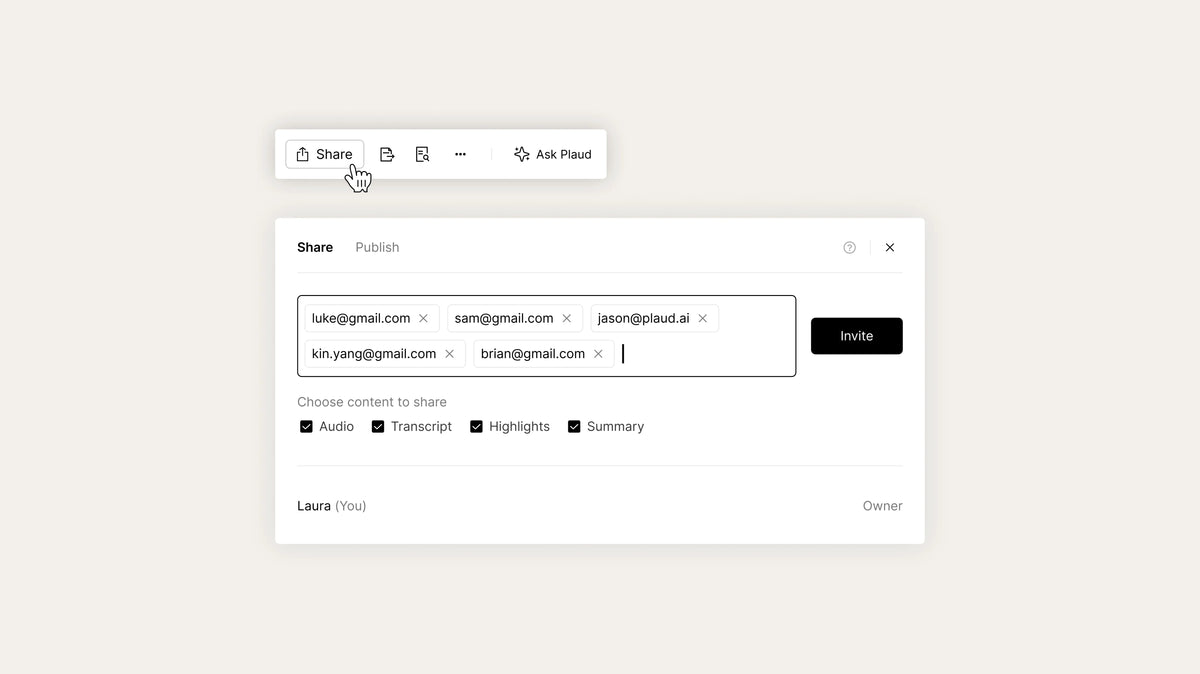Select the Share tab in dialog
Screen dimensions: 1200x674
point(315,248)
